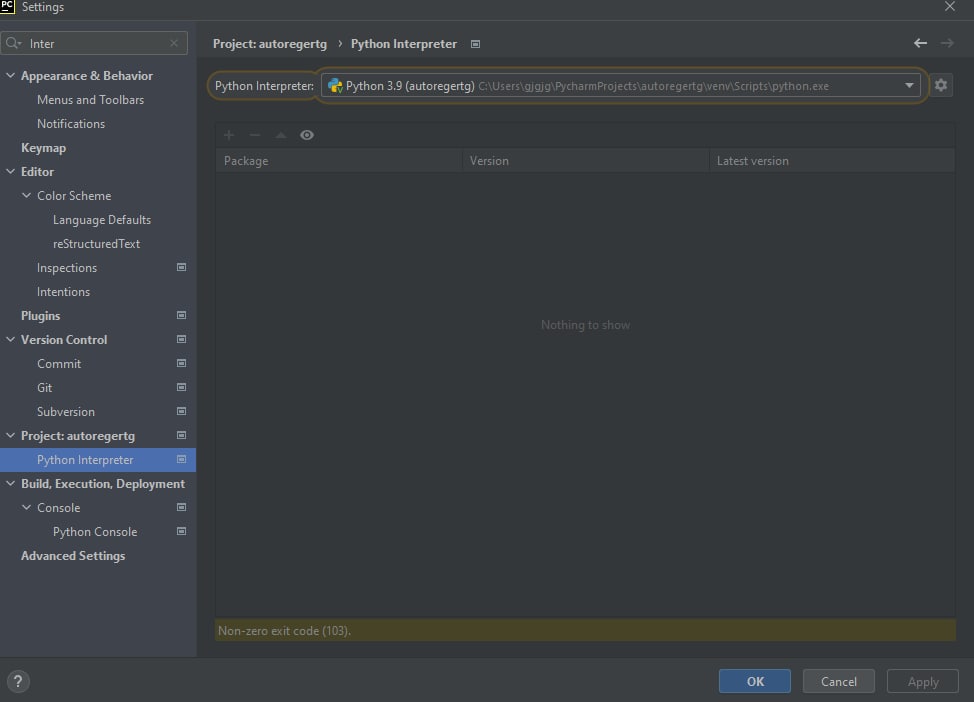Click the Version column header
The width and height of the screenshot is (974, 702).
[x=586, y=160]
